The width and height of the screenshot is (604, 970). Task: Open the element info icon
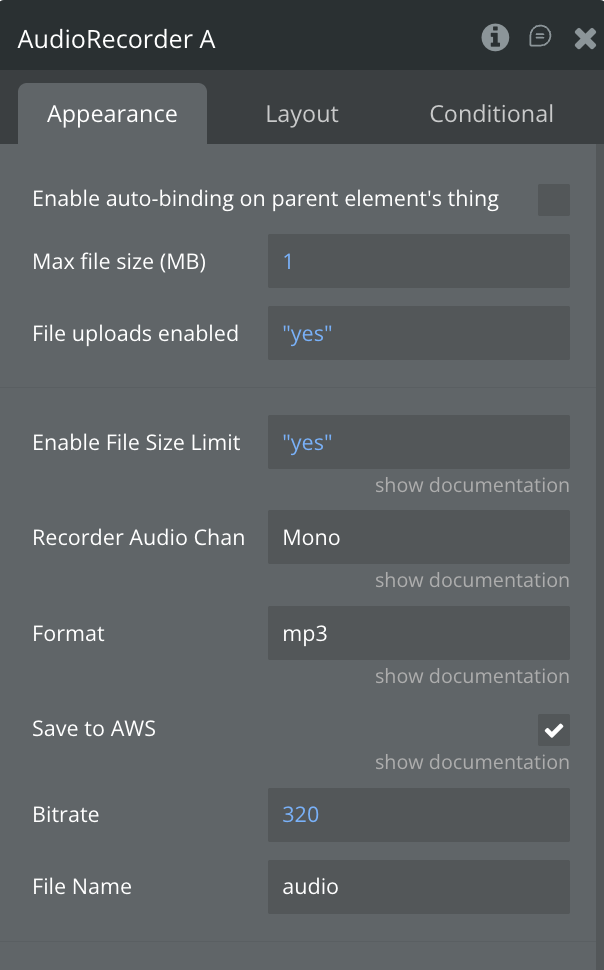(495, 38)
